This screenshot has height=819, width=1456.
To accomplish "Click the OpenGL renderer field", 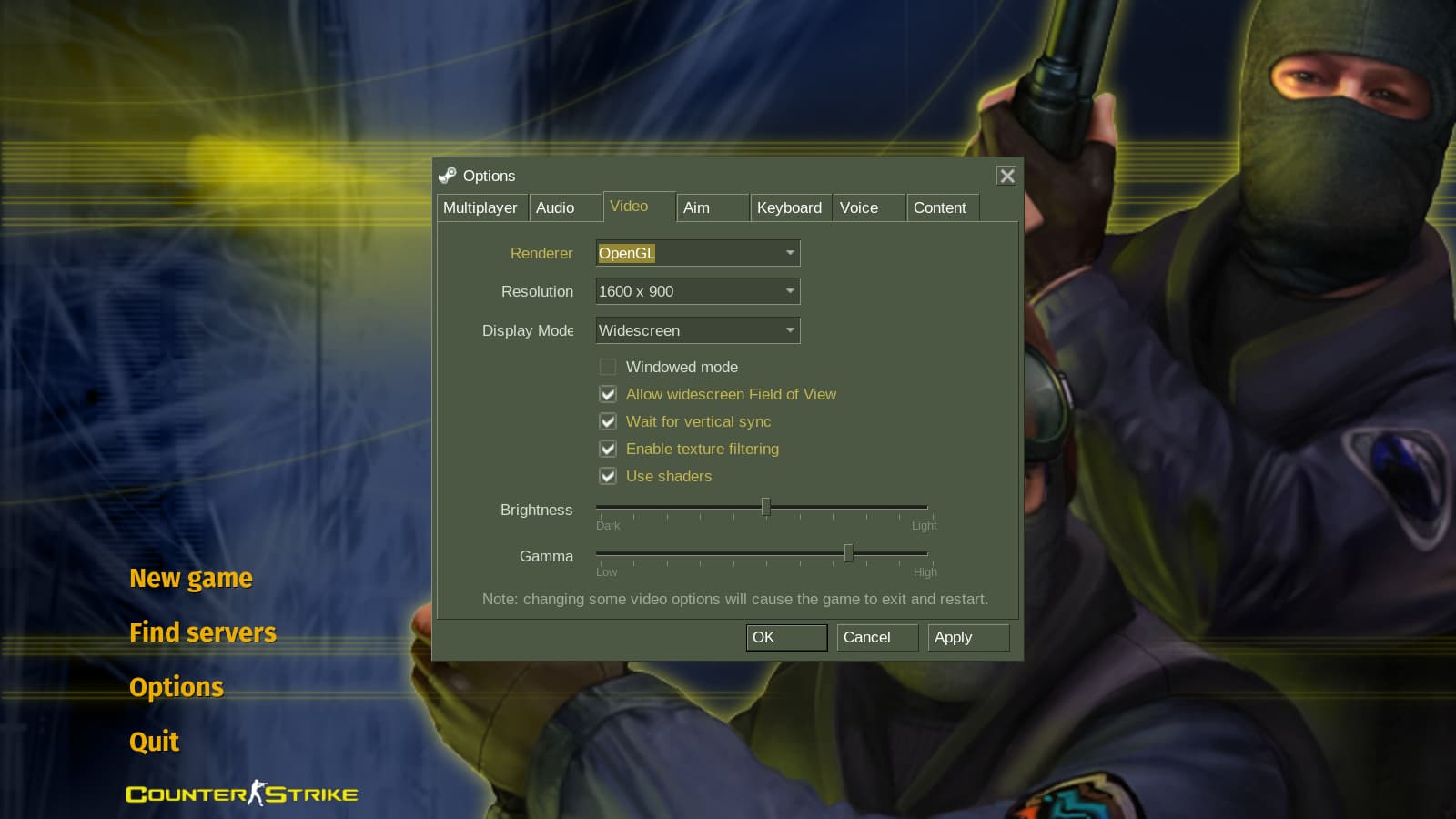I will click(698, 253).
